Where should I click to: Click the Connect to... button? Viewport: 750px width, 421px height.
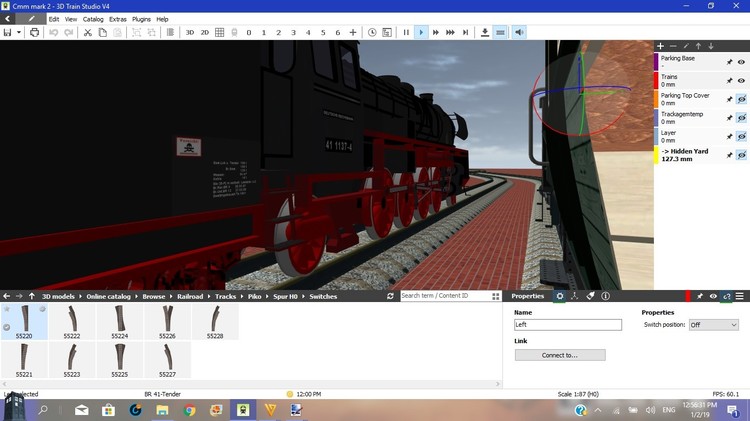tap(560, 355)
